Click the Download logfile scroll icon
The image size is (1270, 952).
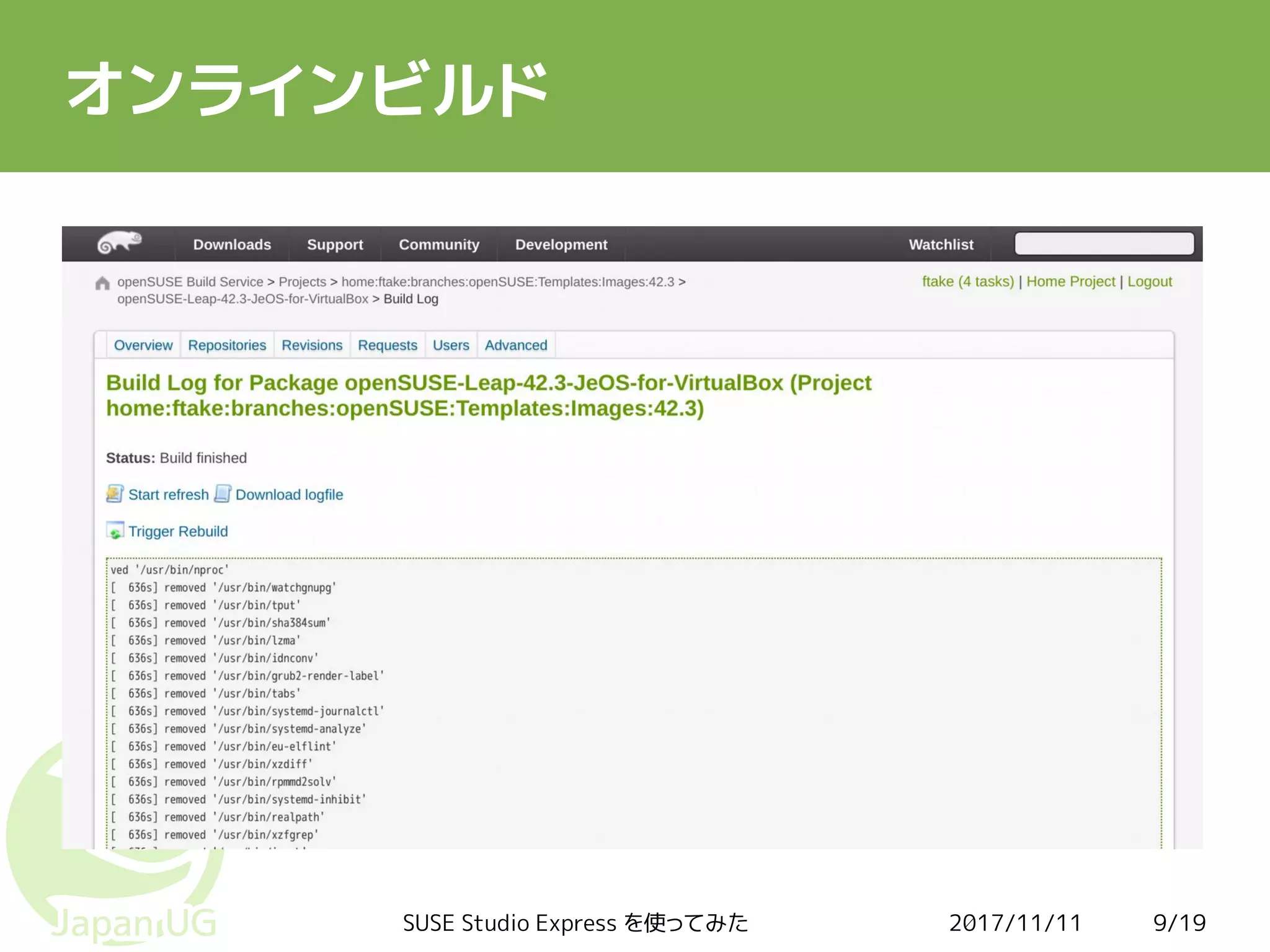pos(223,493)
